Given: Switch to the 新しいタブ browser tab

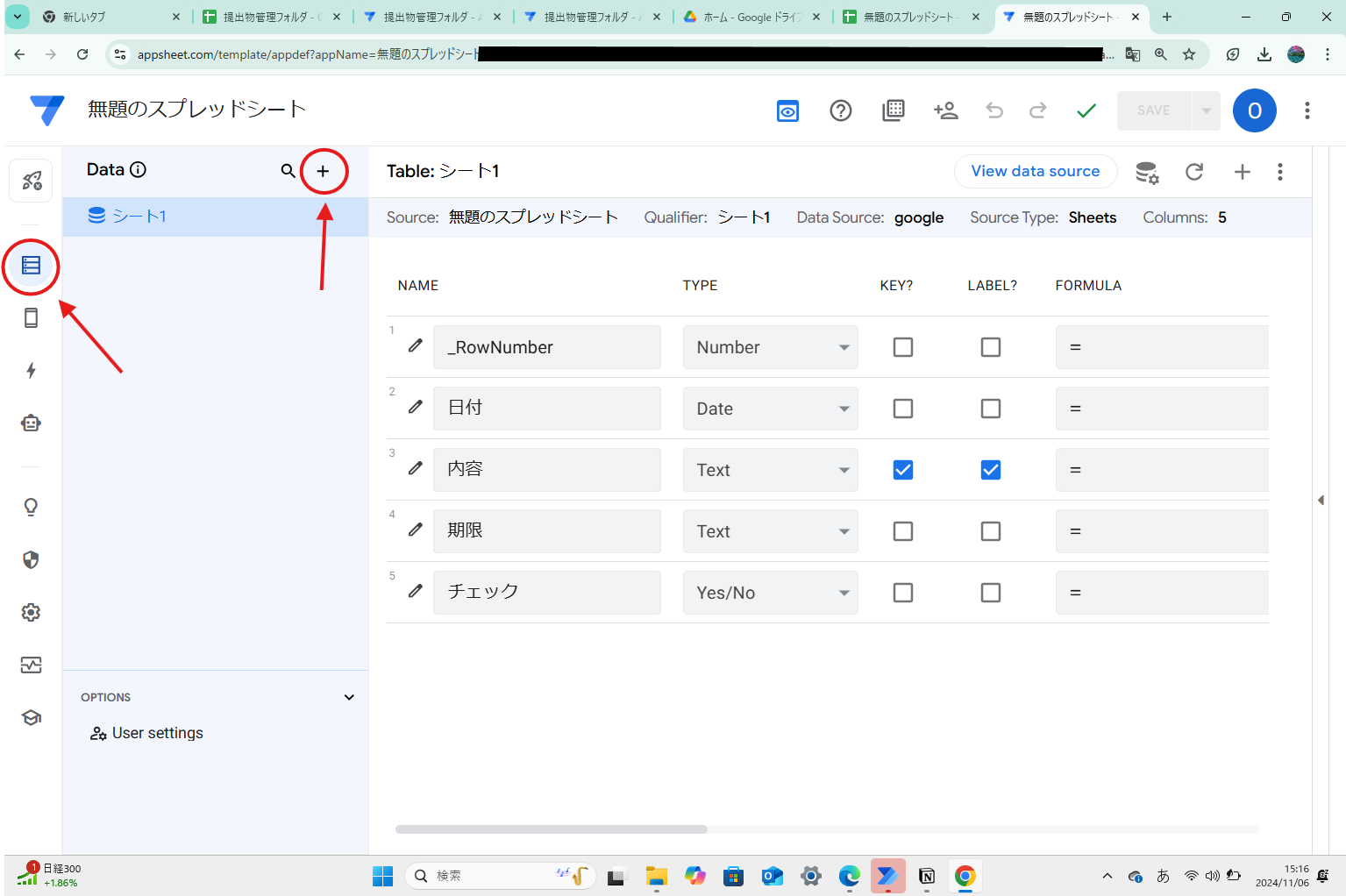Looking at the screenshot, I should point(110,17).
